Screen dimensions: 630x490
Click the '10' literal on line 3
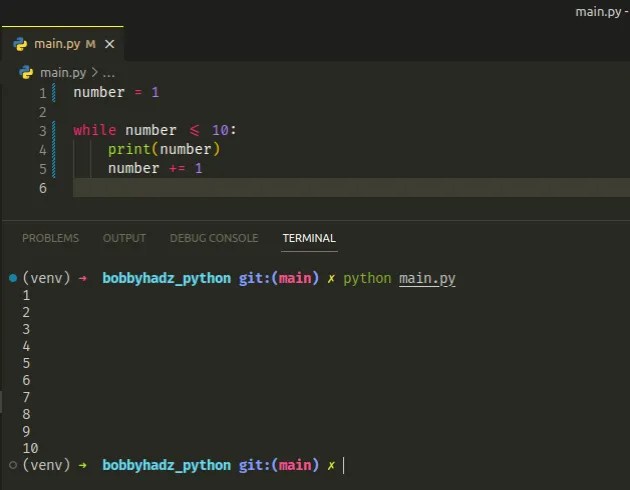pos(220,130)
